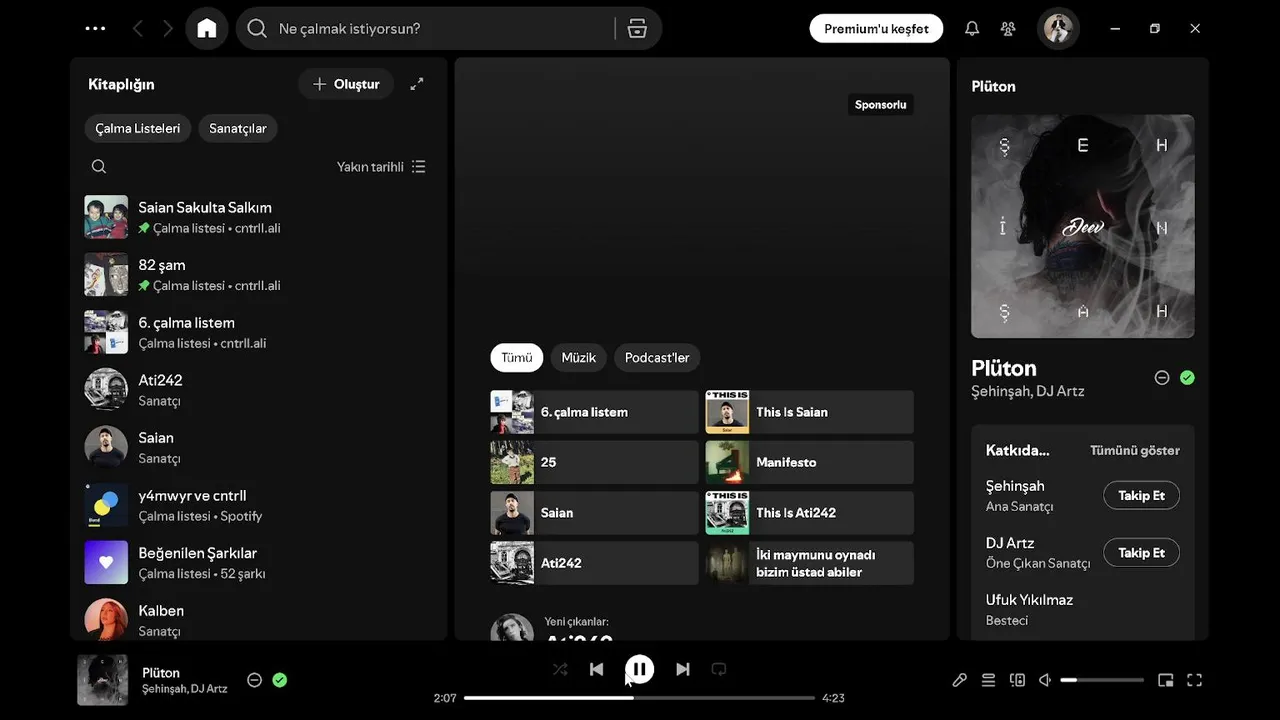The height and width of the screenshot is (720, 1280).
Task: Select the Podcast'ler filter chip
Action: point(657,357)
